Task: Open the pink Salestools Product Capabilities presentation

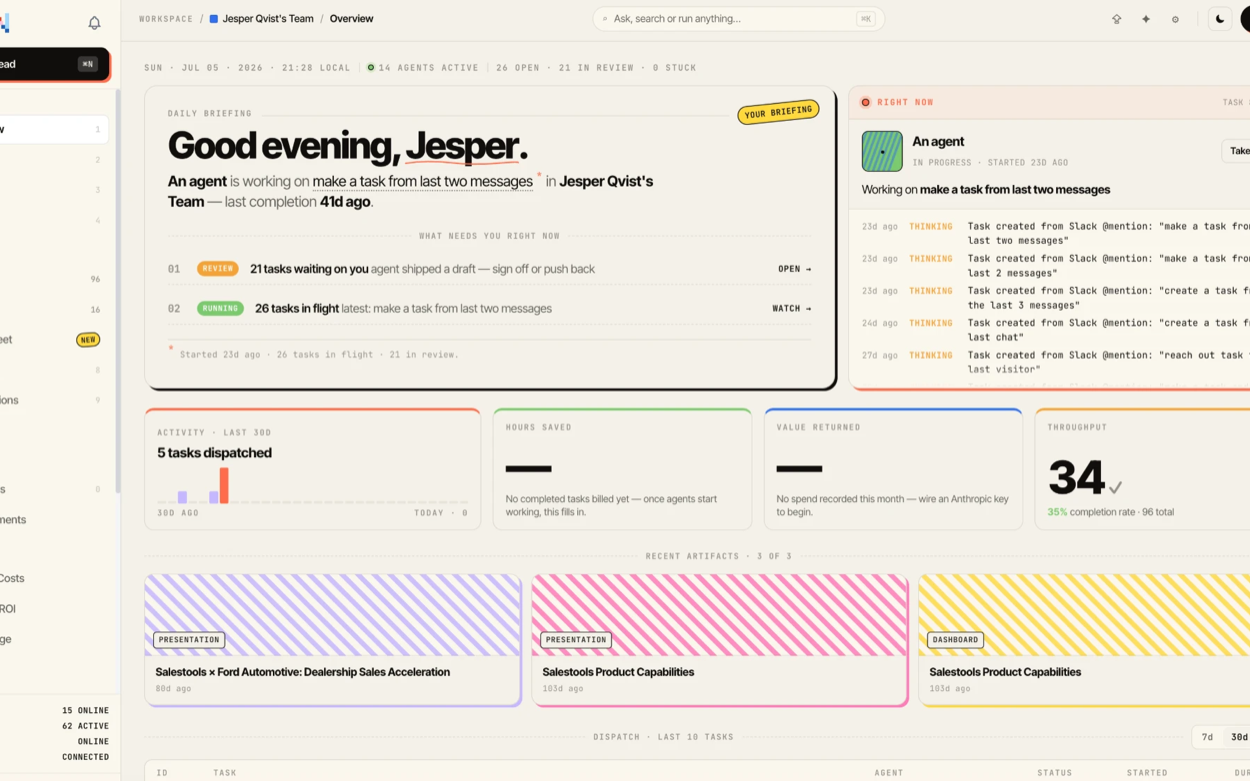Action: click(720, 640)
